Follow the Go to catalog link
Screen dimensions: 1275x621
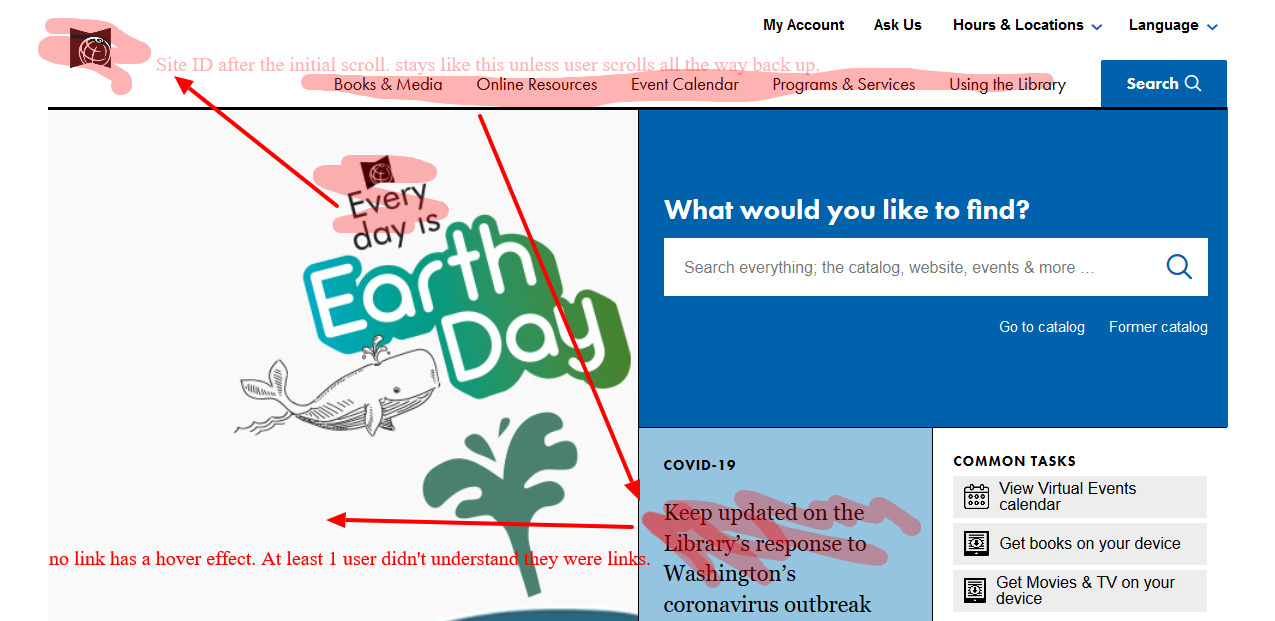[x=1041, y=327]
